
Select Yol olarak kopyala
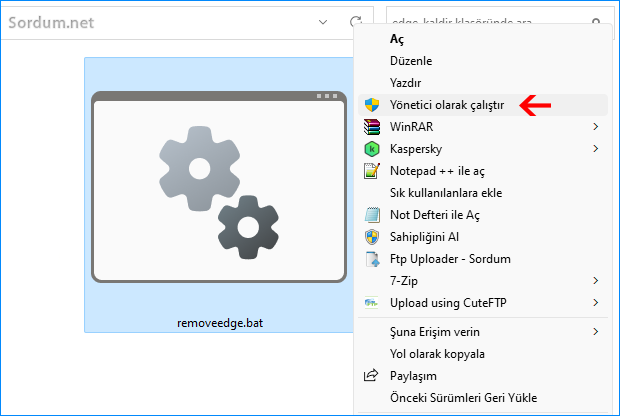tap(482, 354)
